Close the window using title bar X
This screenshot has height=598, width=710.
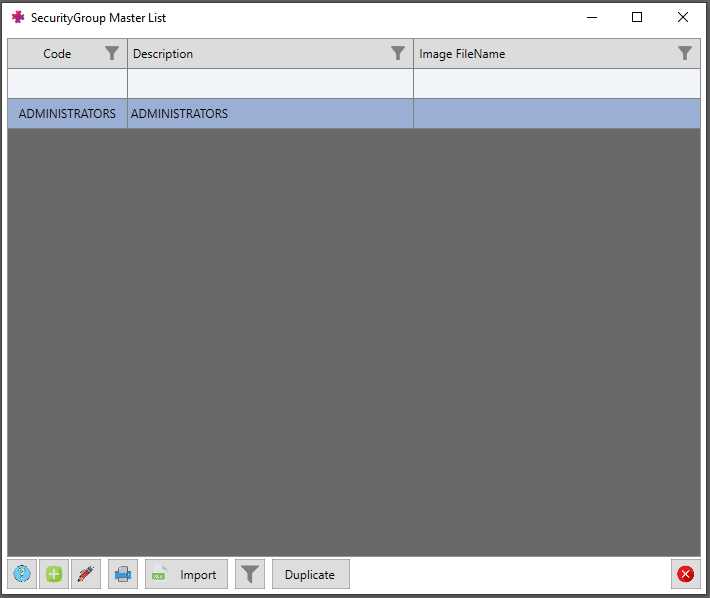(683, 17)
